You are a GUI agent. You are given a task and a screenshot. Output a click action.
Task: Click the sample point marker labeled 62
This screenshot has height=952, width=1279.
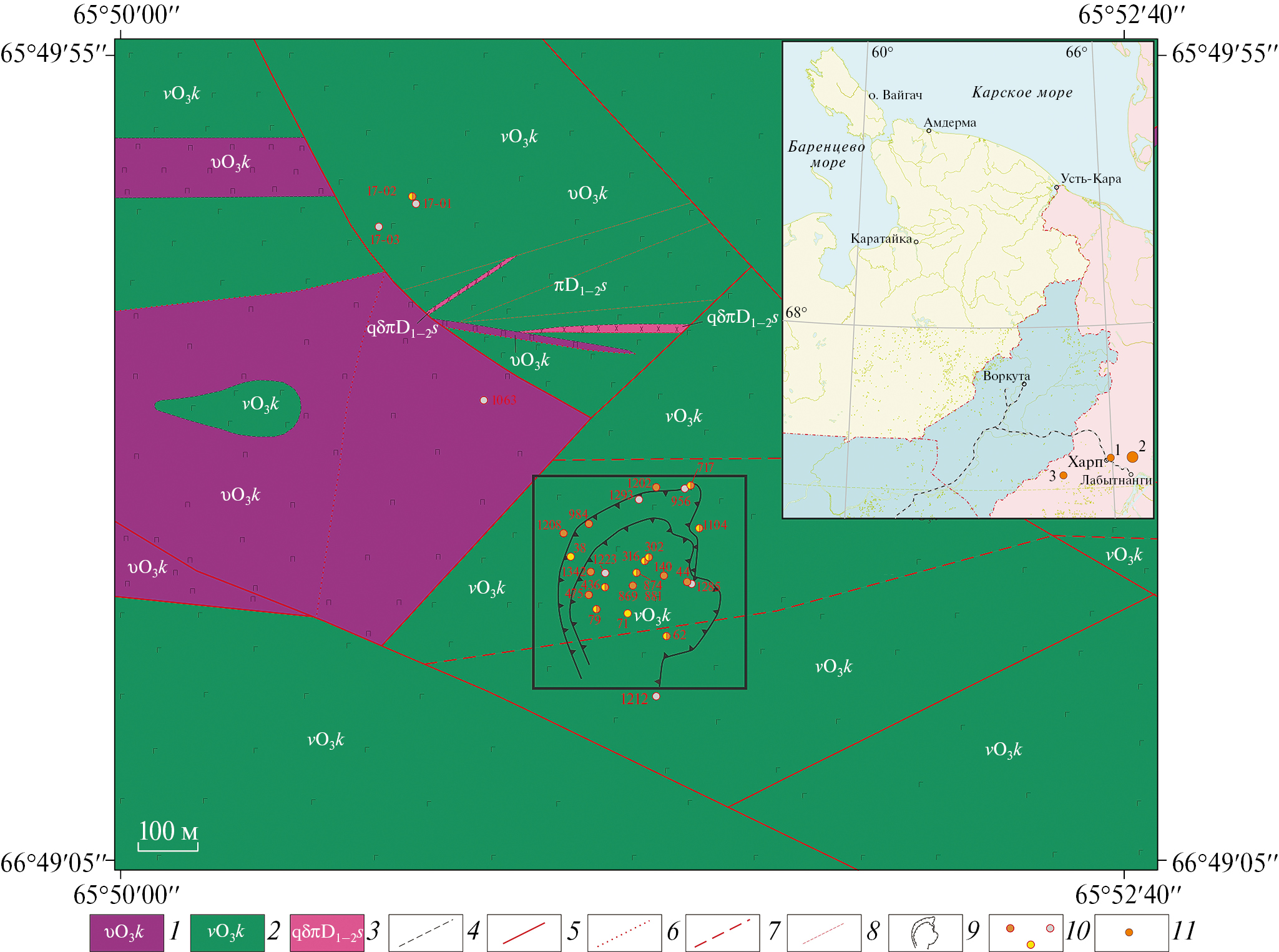click(667, 636)
